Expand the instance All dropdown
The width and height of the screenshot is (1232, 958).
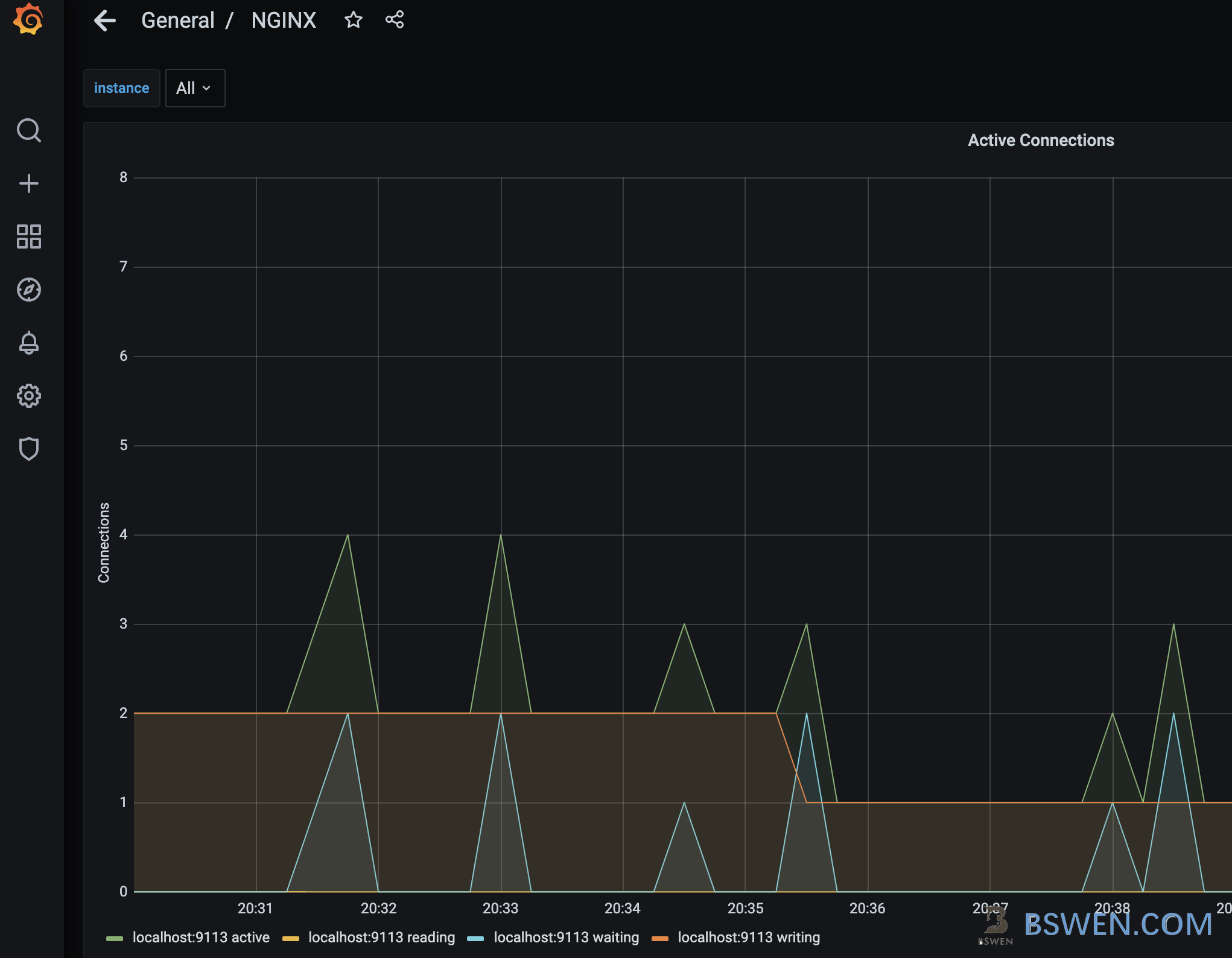click(195, 88)
